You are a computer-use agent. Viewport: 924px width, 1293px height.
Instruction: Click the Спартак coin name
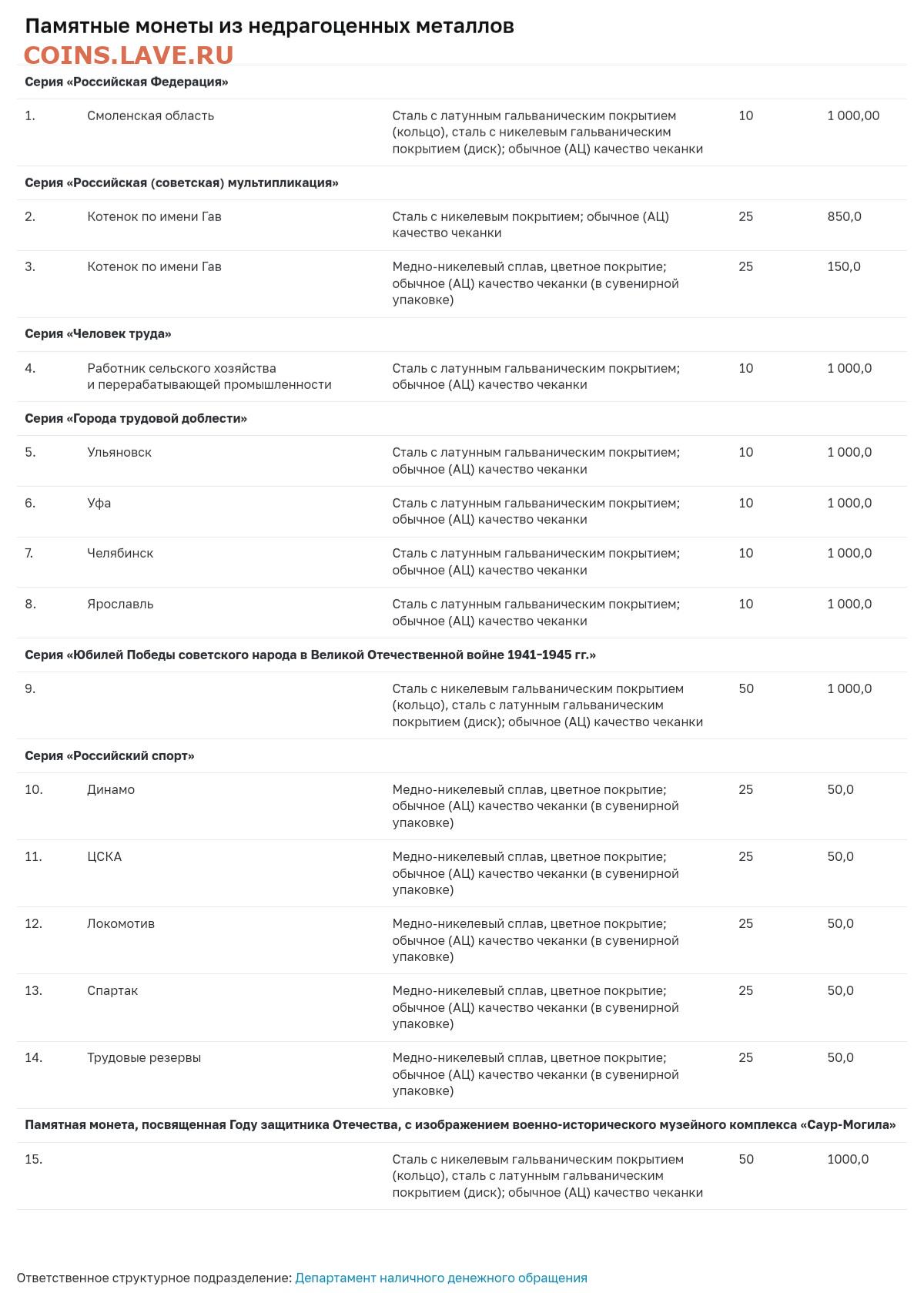click(112, 990)
